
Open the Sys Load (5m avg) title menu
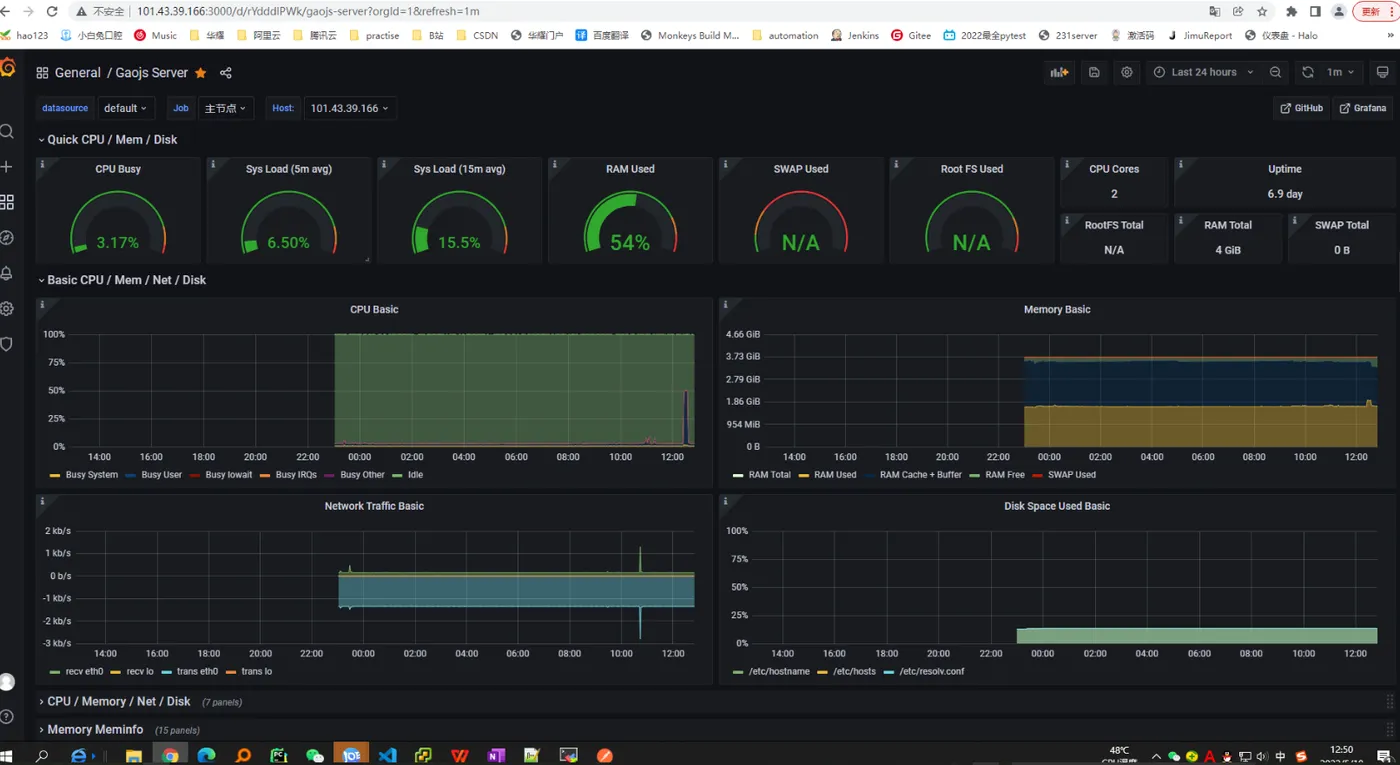click(289, 169)
